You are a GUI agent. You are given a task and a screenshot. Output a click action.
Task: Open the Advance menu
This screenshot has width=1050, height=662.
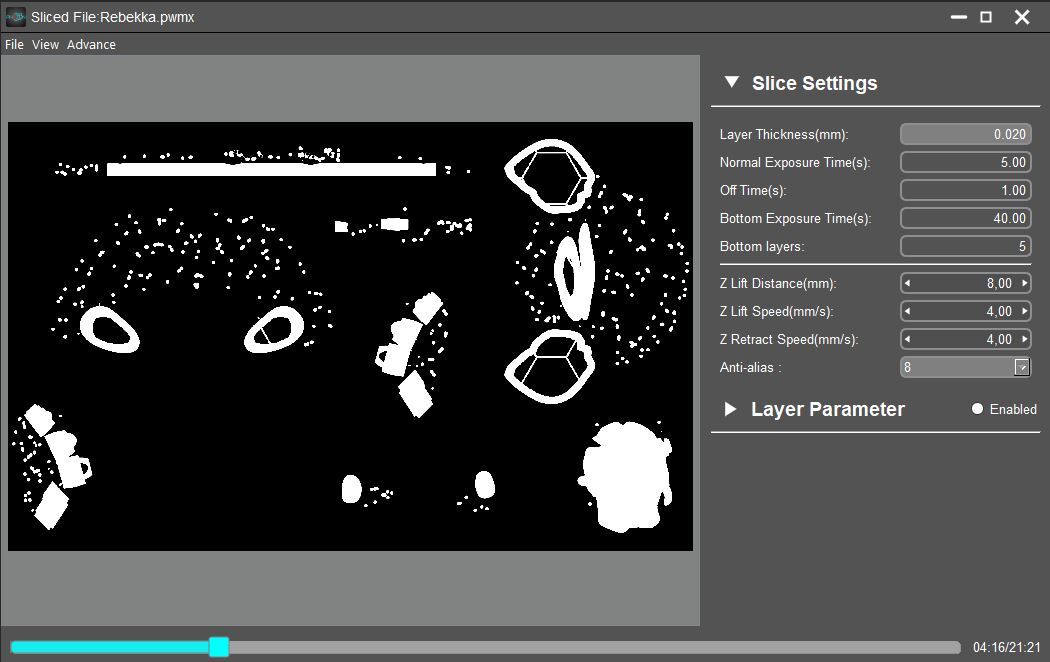(91, 44)
